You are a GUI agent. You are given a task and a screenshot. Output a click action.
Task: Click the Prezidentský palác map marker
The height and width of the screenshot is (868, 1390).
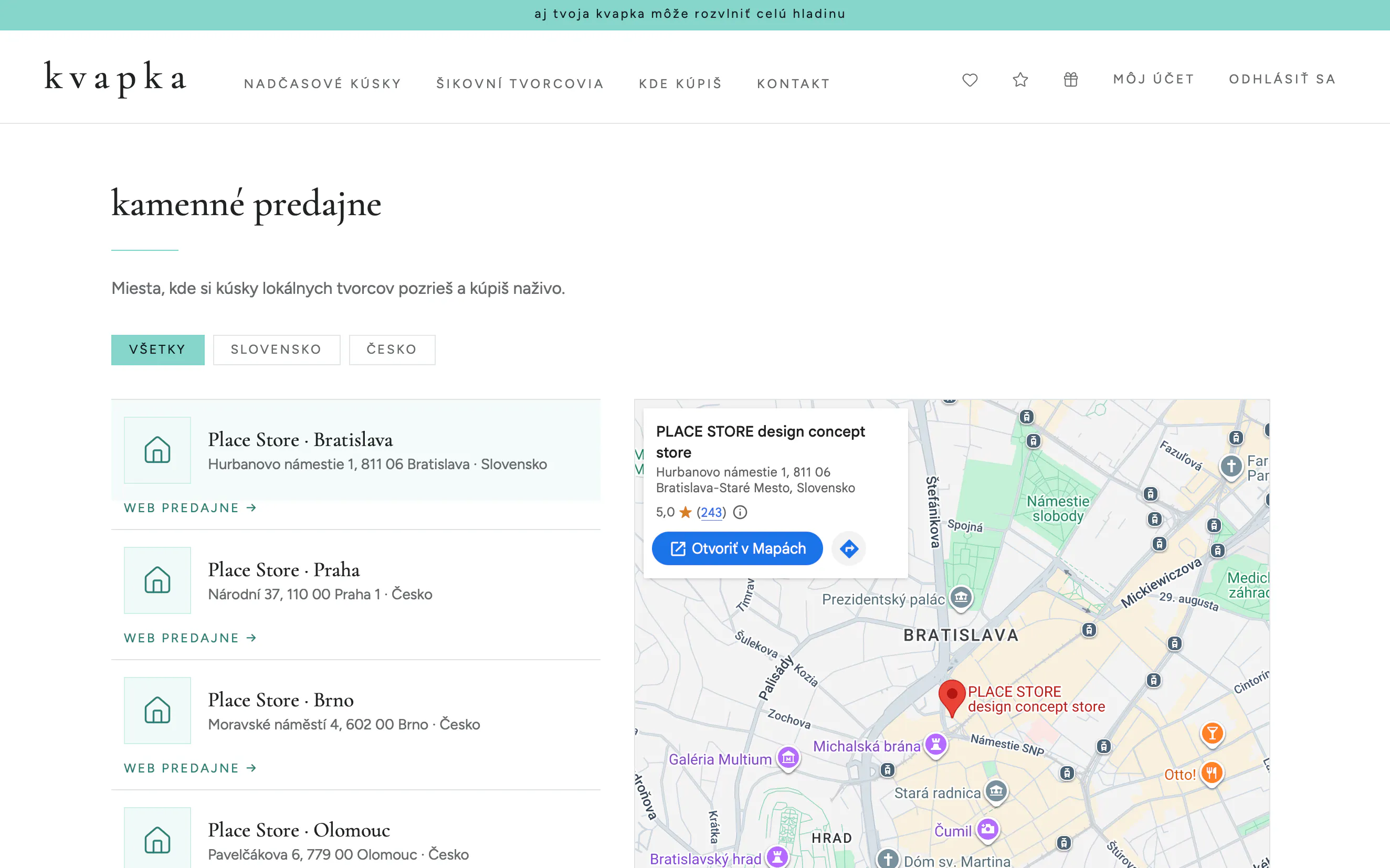click(x=961, y=598)
